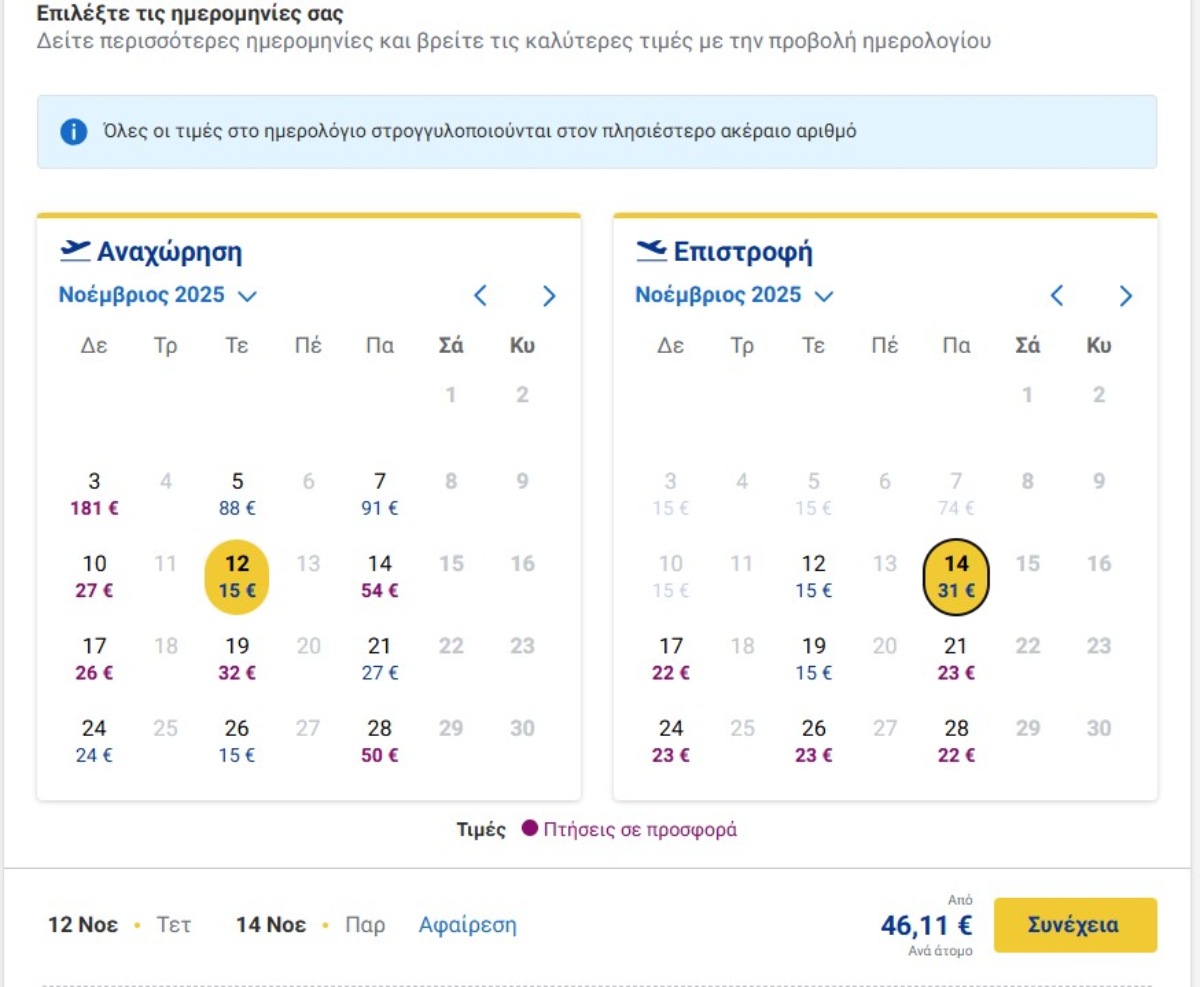
Task: Select departure date 3 priced 181 €
Action: 94,494
